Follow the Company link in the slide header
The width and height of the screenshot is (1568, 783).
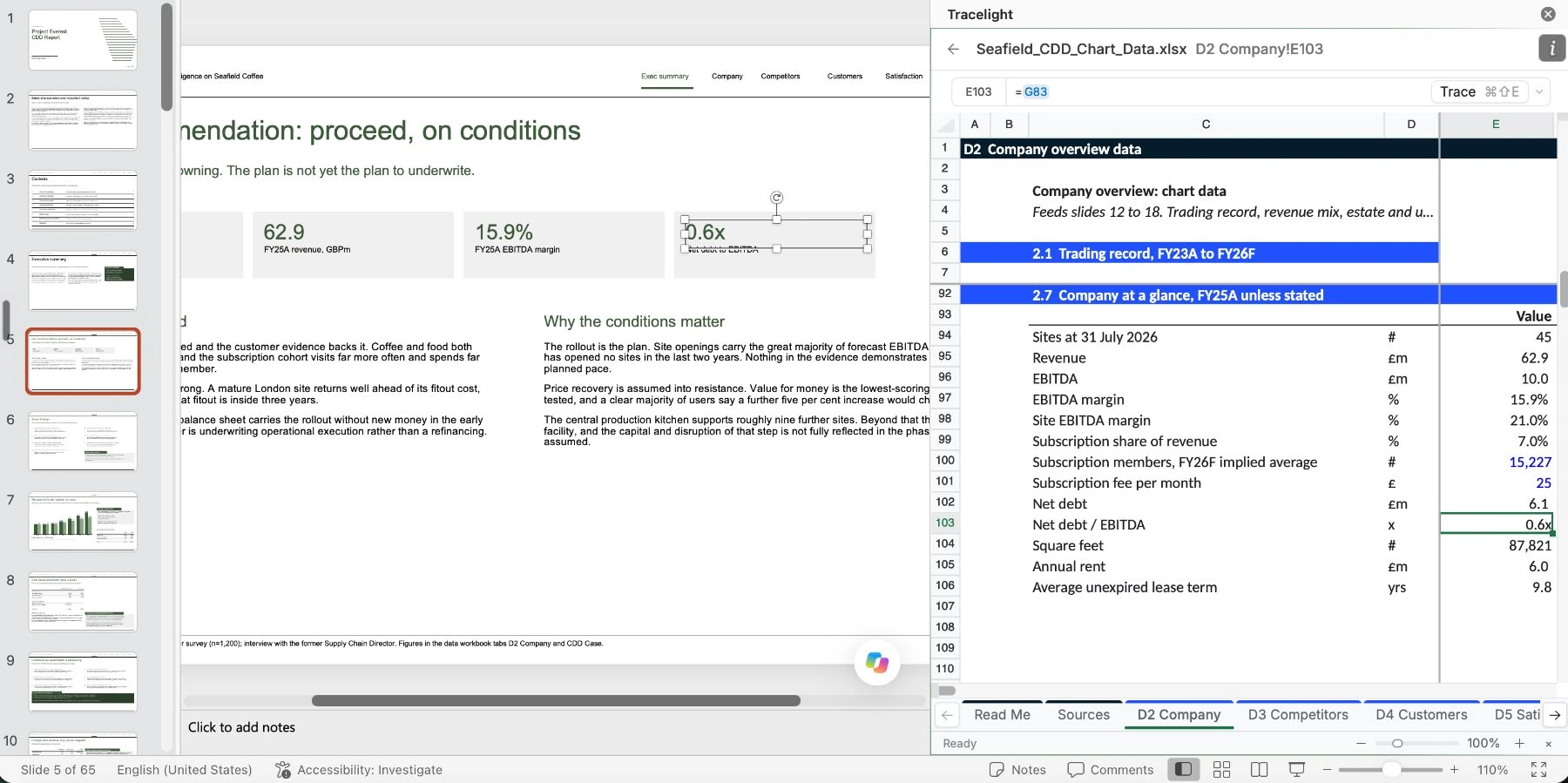727,77
